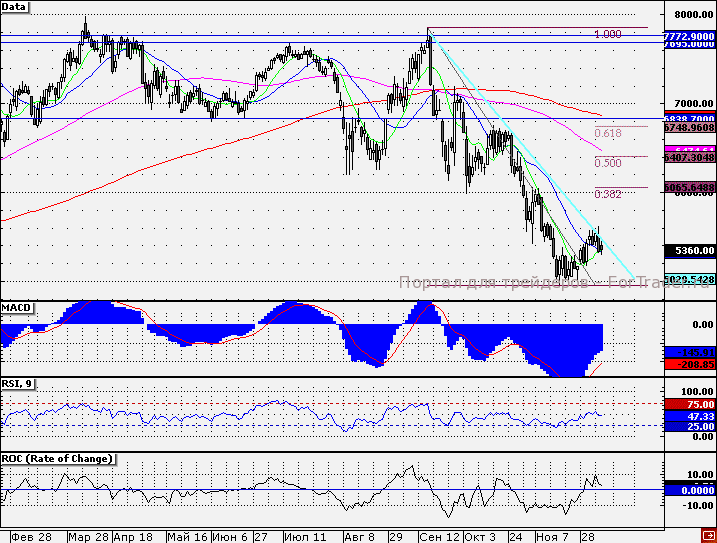The height and width of the screenshot is (543, 717).
Task: Click the ROC (Rate of Change) label
Action: [58, 459]
